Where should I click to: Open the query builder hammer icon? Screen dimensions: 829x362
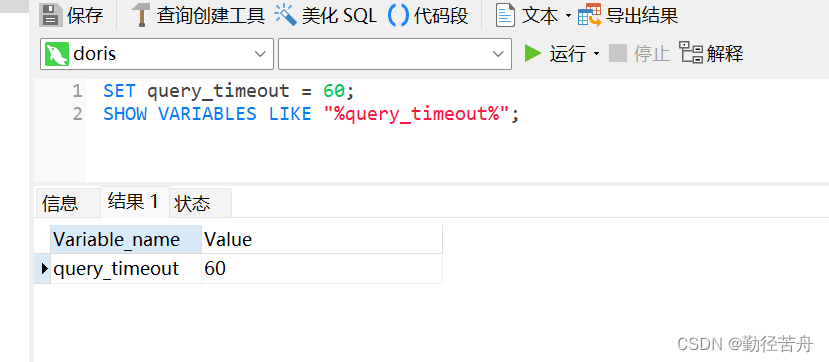pos(141,15)
